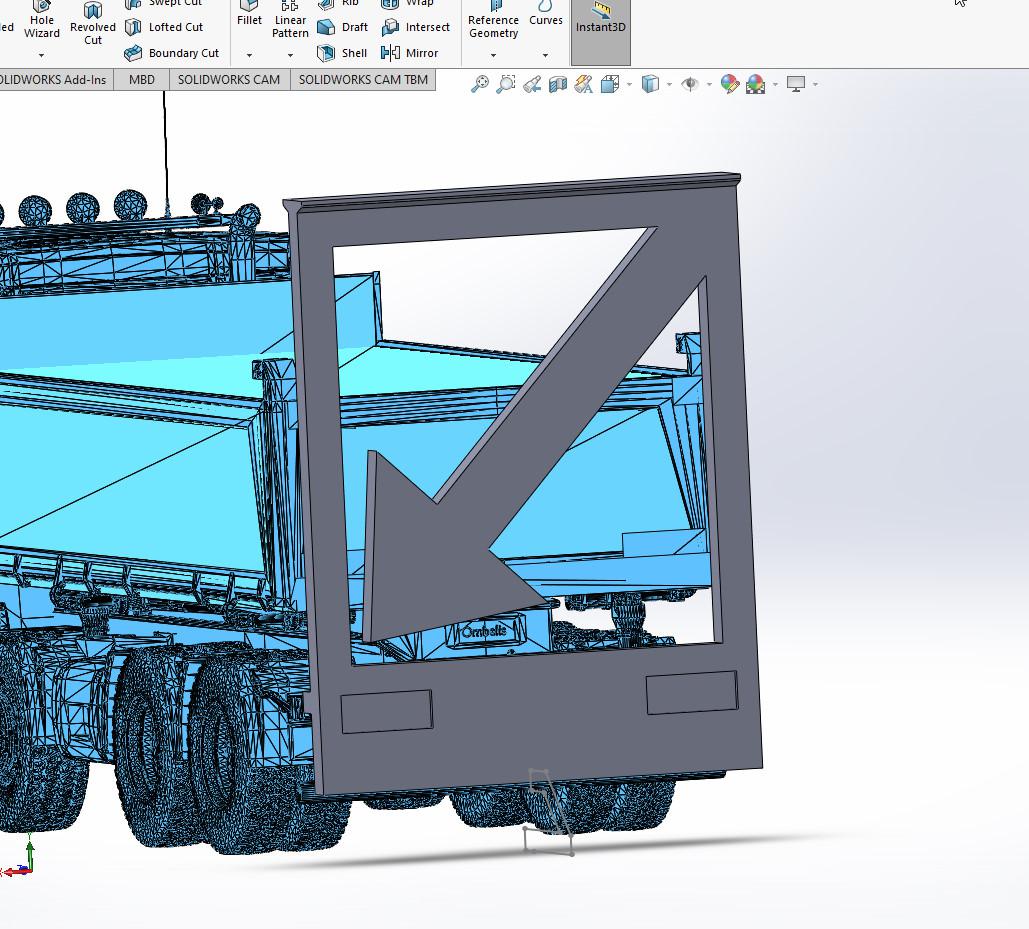Expand the Curves dropdown arrow
This screenshot has height=929, width=1029.
coord(545,56)
